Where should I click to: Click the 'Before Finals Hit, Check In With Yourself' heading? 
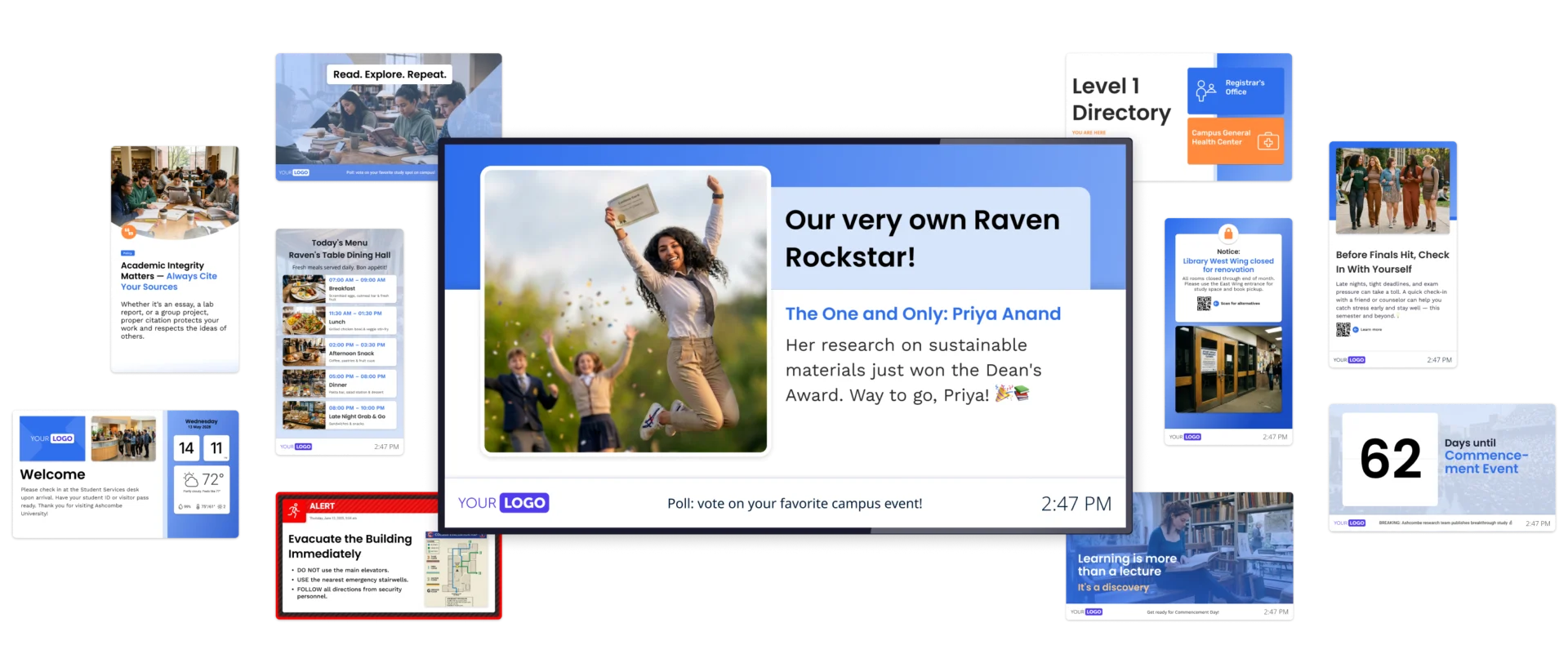tap(1392, 261)
